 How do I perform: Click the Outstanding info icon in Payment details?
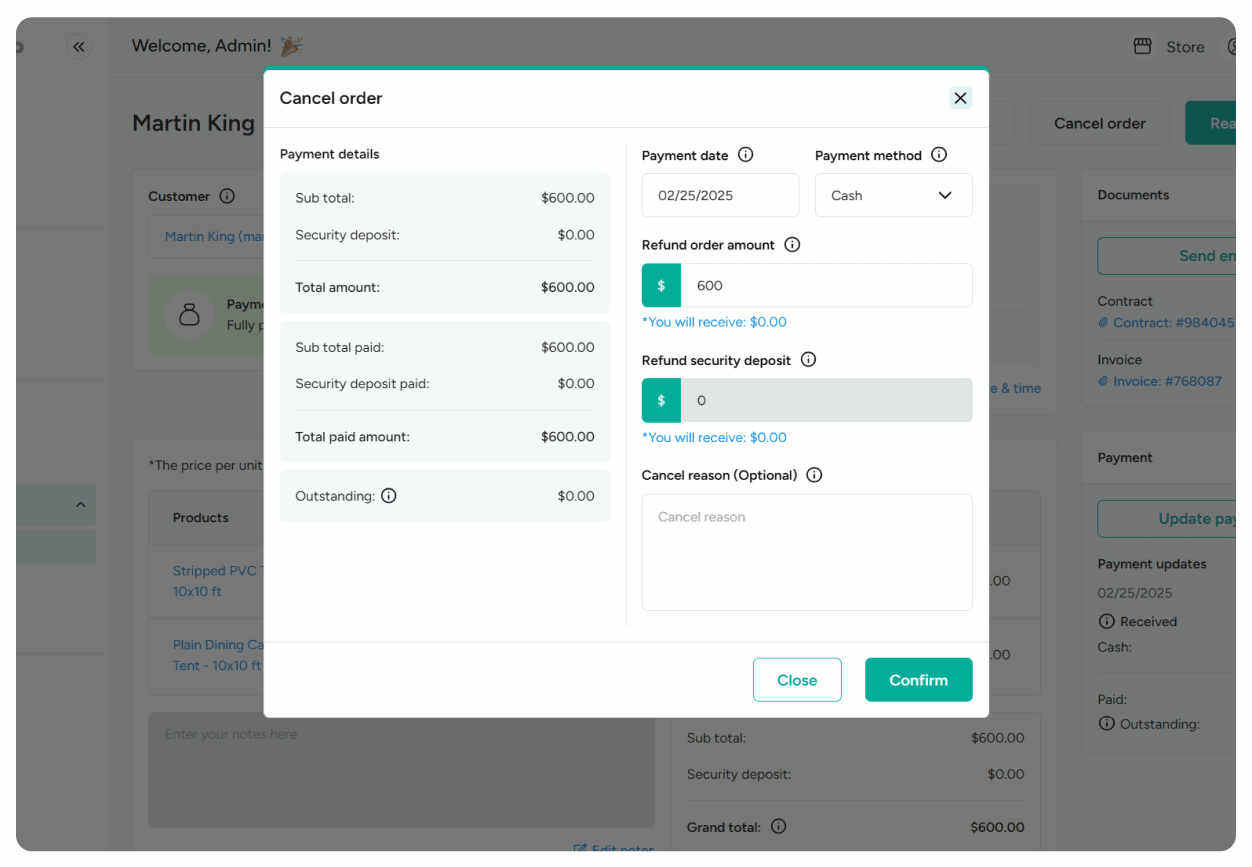(x=389, y=495)
